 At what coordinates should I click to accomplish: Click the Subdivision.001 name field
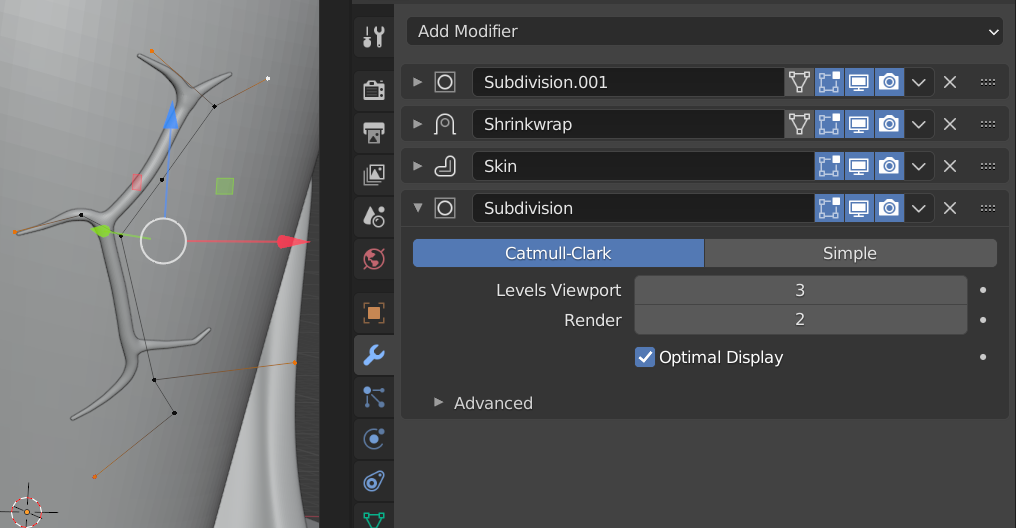pos(628,82)
